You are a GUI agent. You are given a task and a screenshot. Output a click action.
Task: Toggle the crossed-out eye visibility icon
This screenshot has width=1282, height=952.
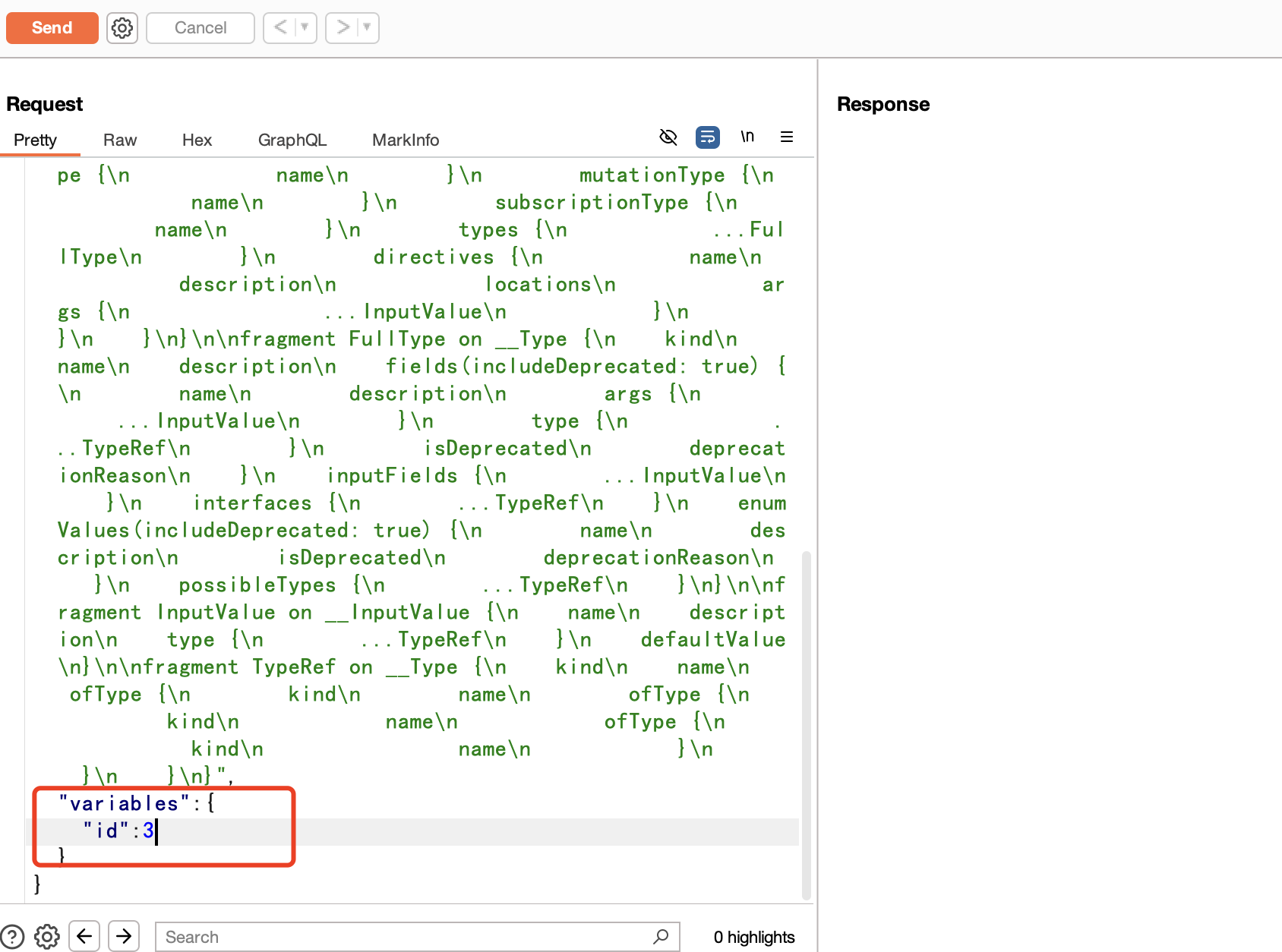[x=668, y=137]
